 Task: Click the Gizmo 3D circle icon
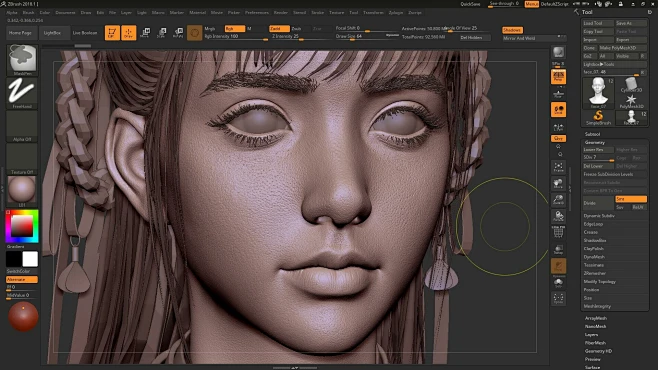pyautogui.click(x=194, y=33)
